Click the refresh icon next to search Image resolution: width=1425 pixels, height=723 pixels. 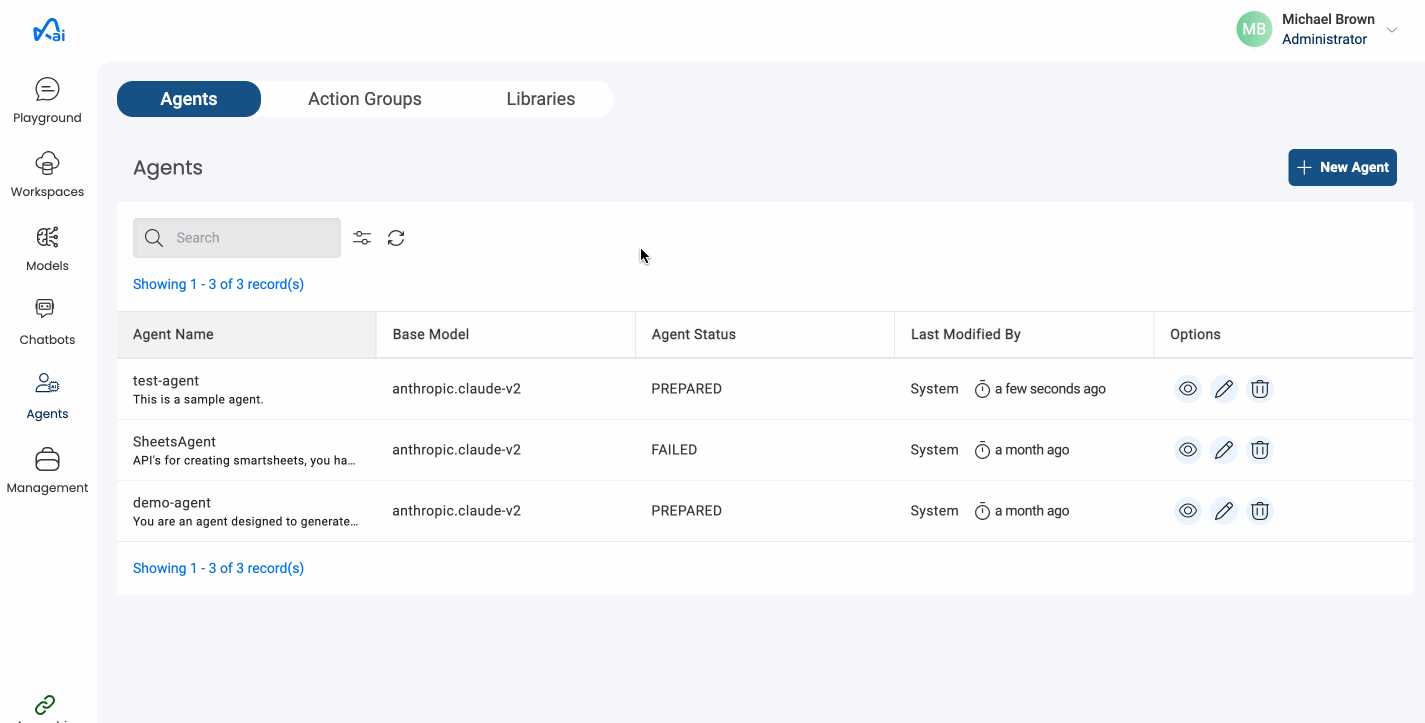click(x=396, y=238)
